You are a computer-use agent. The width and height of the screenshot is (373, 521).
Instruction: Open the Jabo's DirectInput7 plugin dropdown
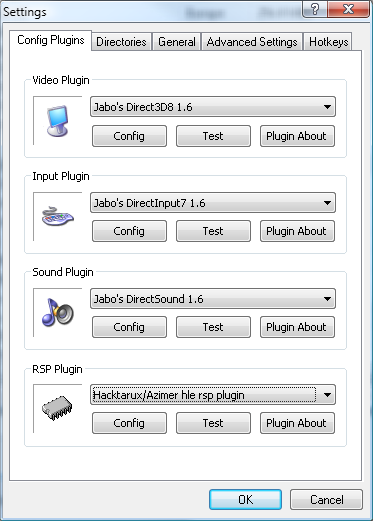213,203
